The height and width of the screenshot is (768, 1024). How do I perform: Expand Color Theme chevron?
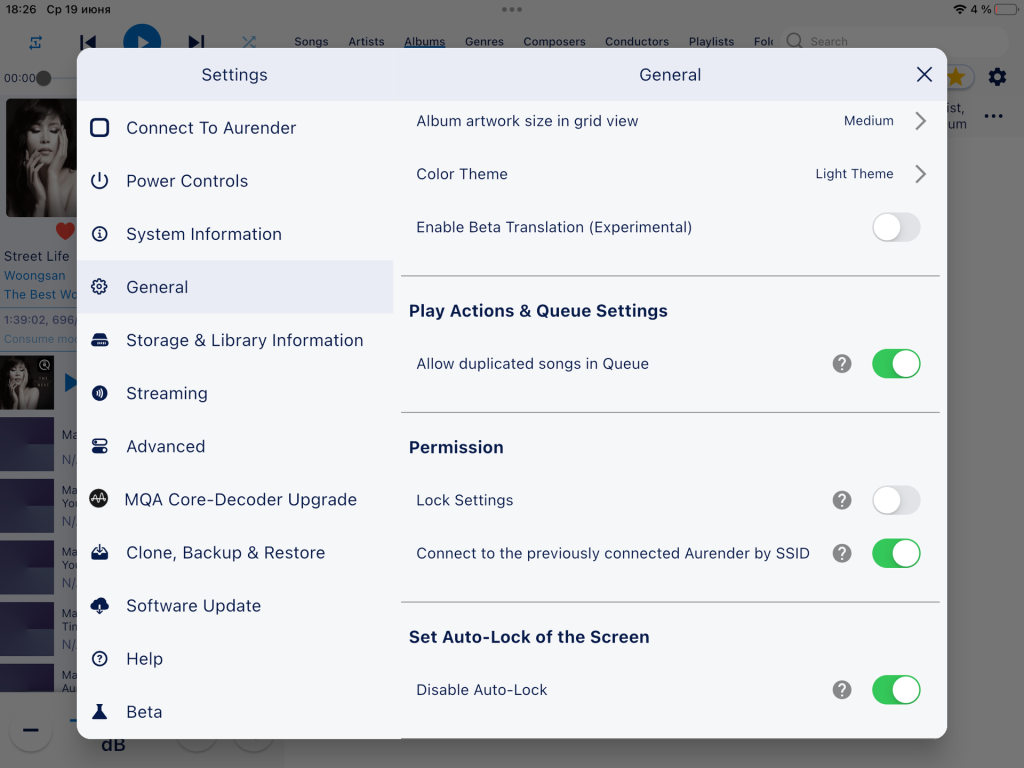920,174
